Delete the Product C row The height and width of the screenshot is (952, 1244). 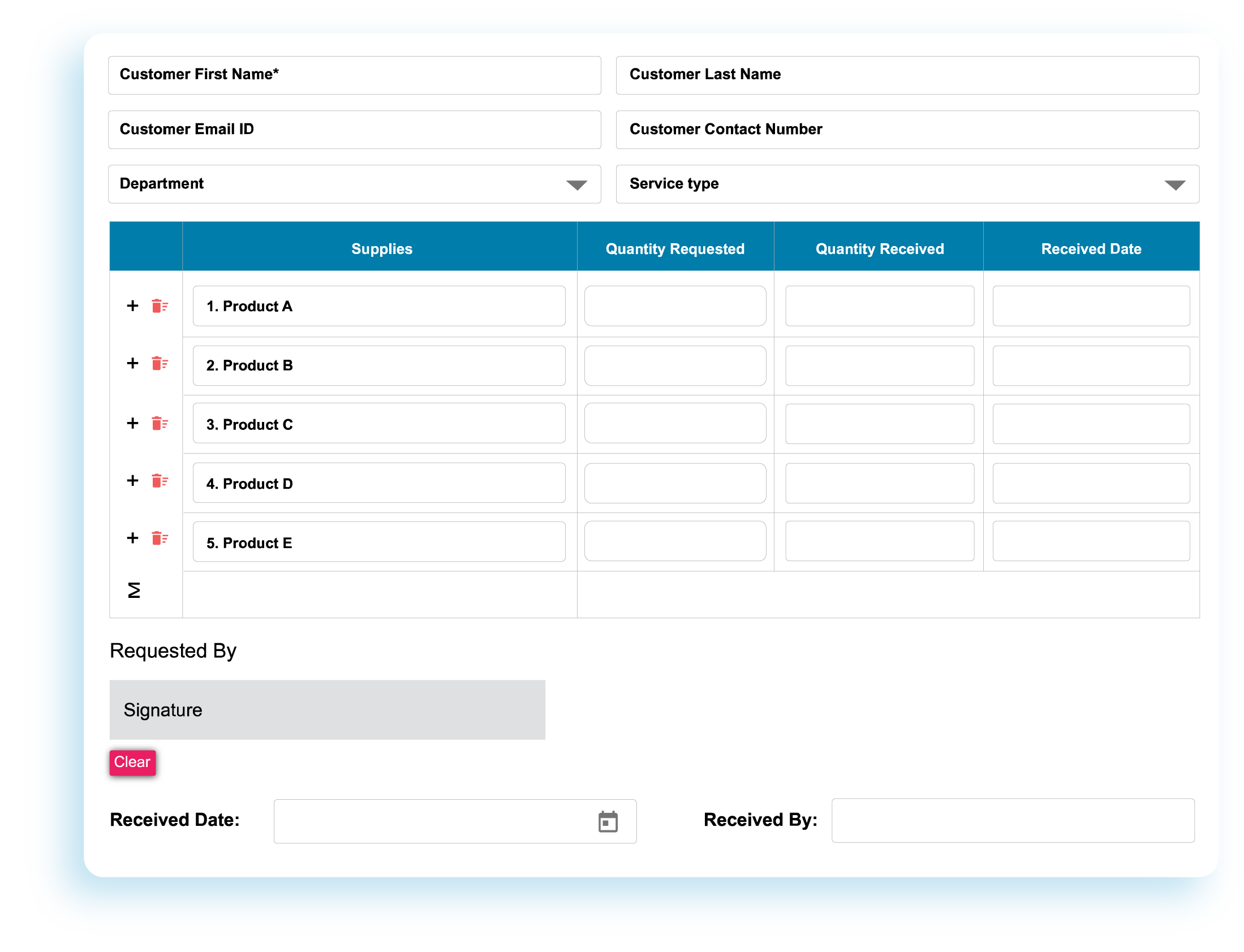[160, 424]
